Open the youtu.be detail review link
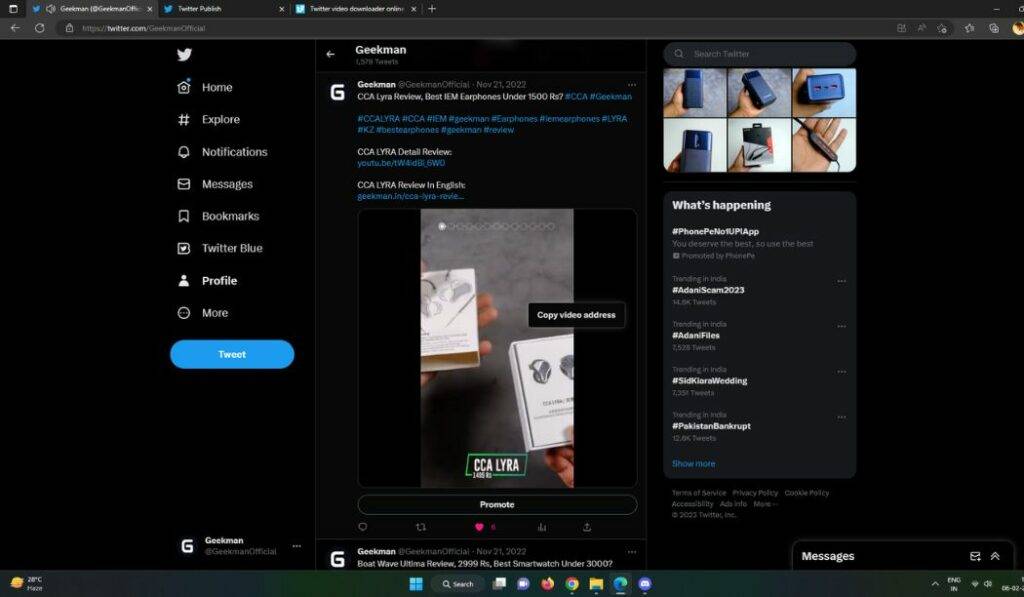The image size is (1024, 597). coord(401,163)
